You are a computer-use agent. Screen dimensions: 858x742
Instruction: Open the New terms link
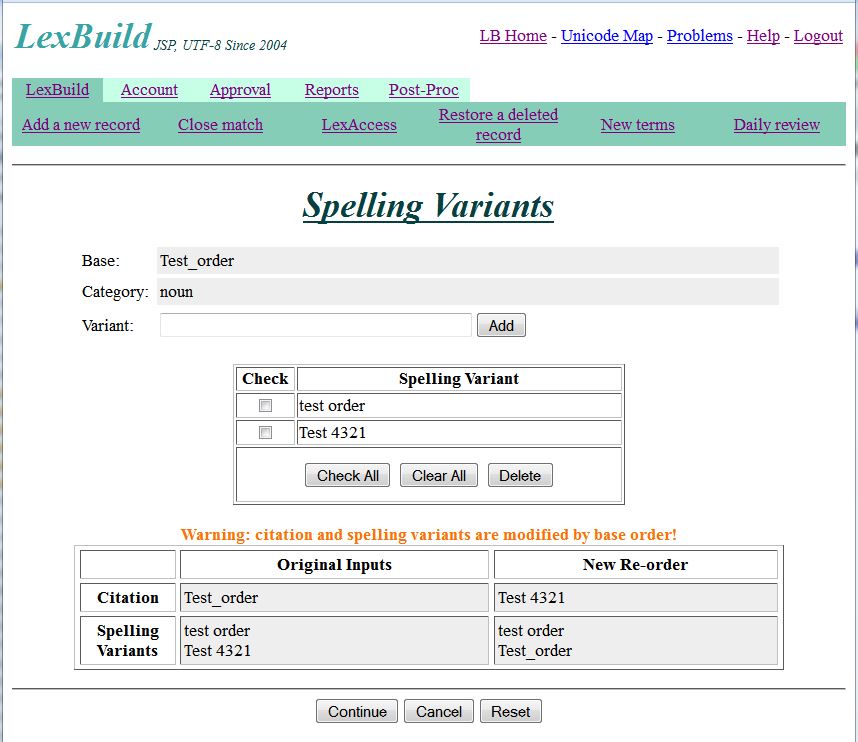(637, 124)
